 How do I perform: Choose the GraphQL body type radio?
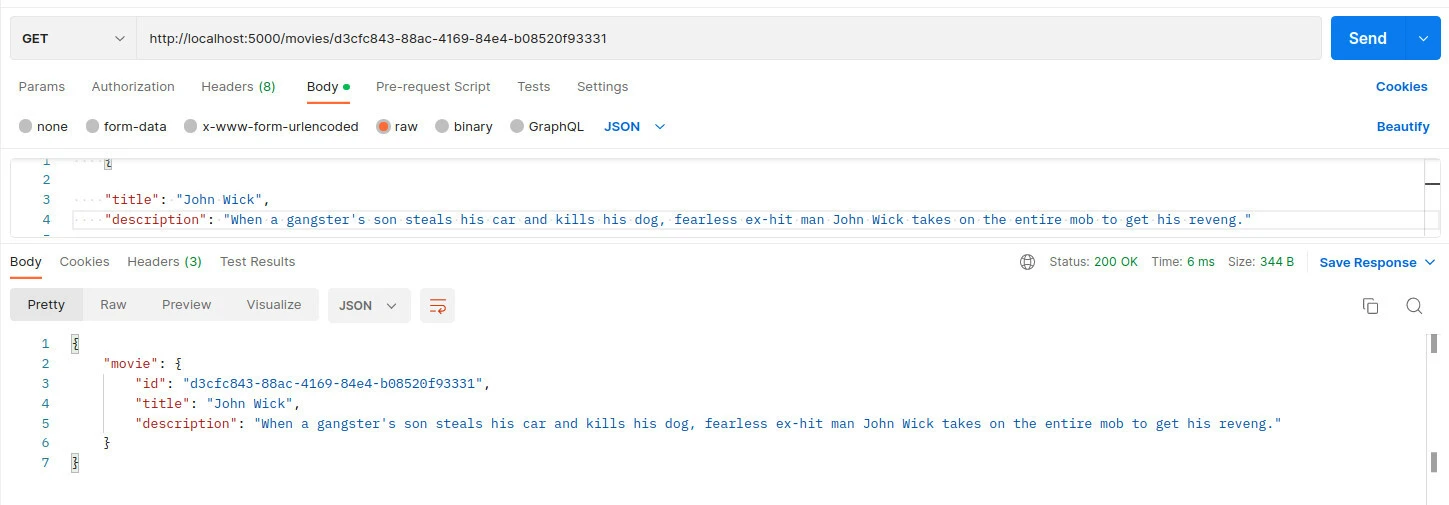click(517, 127)
